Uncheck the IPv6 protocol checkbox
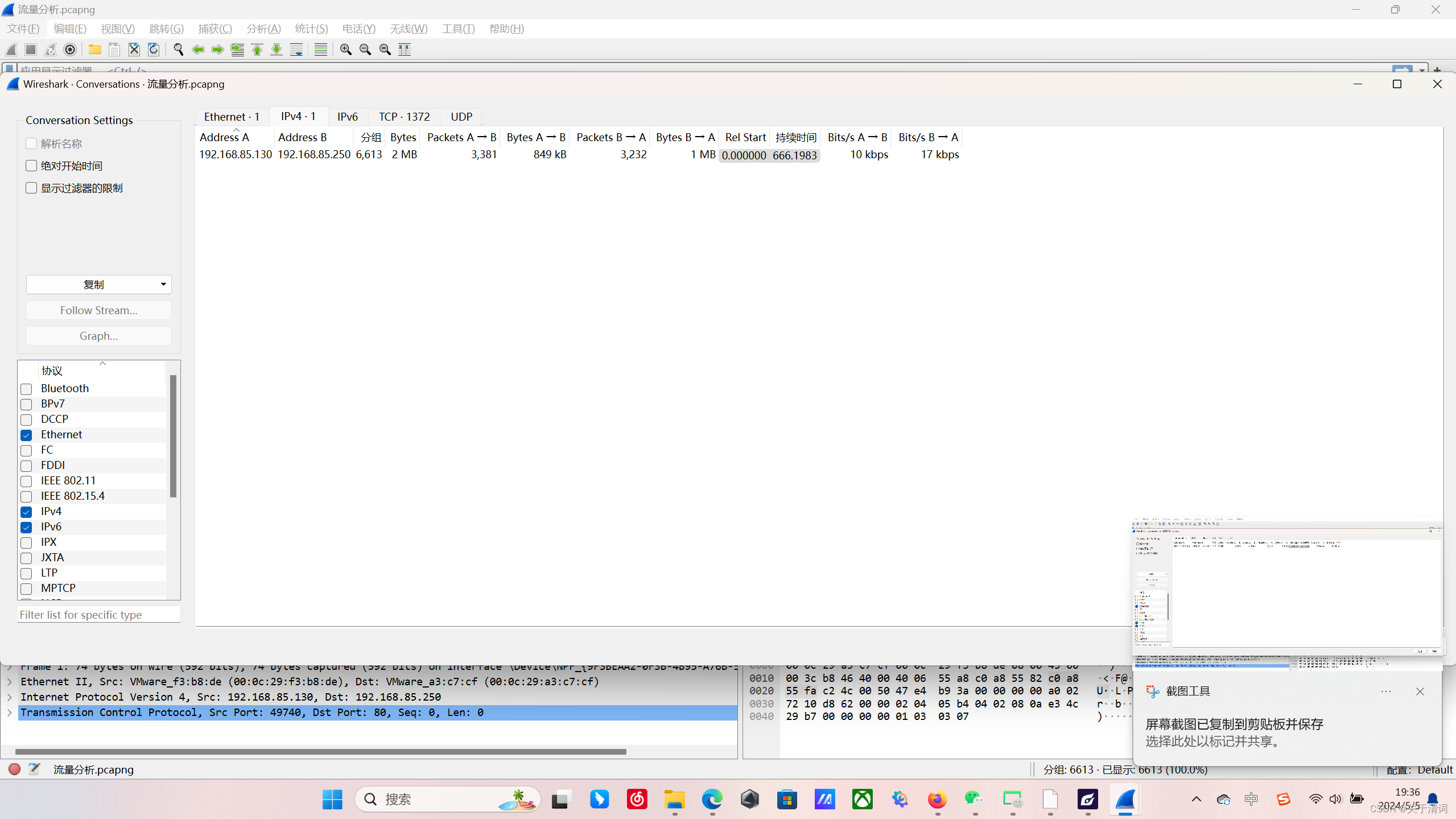 click(26, 527)
